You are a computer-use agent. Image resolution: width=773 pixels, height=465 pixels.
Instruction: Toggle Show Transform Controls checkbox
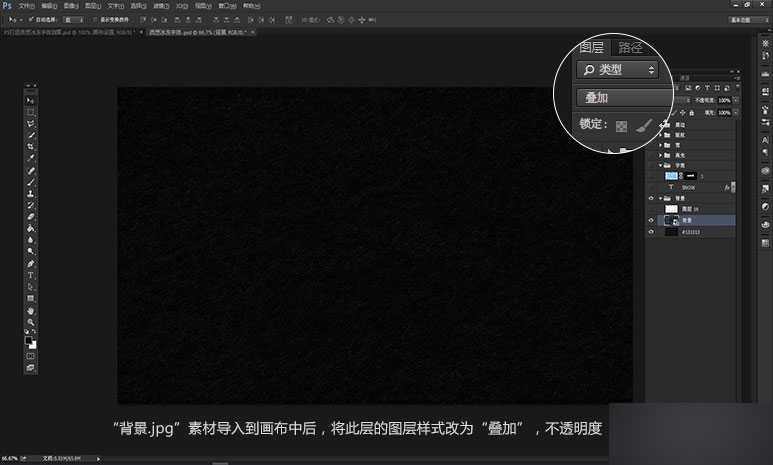pos(94,19)
